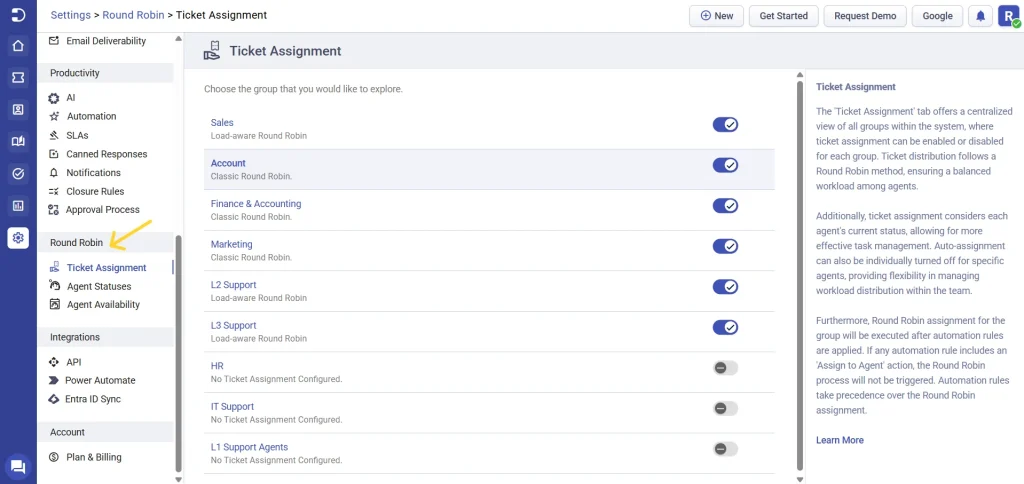Go to Settings breadcrumb link
1024x484 pixels.
[x=71, y=15]
